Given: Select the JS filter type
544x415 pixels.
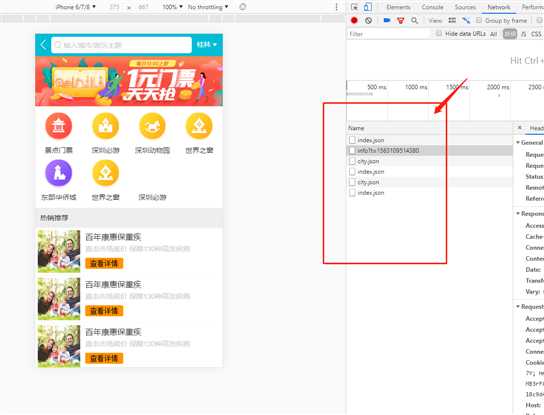Looking at the screenshot, I should click(x=524, y=34).
